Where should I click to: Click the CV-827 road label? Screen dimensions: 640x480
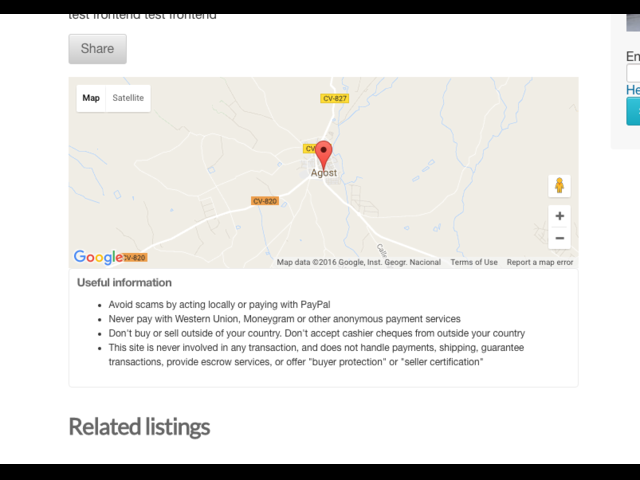335,98
